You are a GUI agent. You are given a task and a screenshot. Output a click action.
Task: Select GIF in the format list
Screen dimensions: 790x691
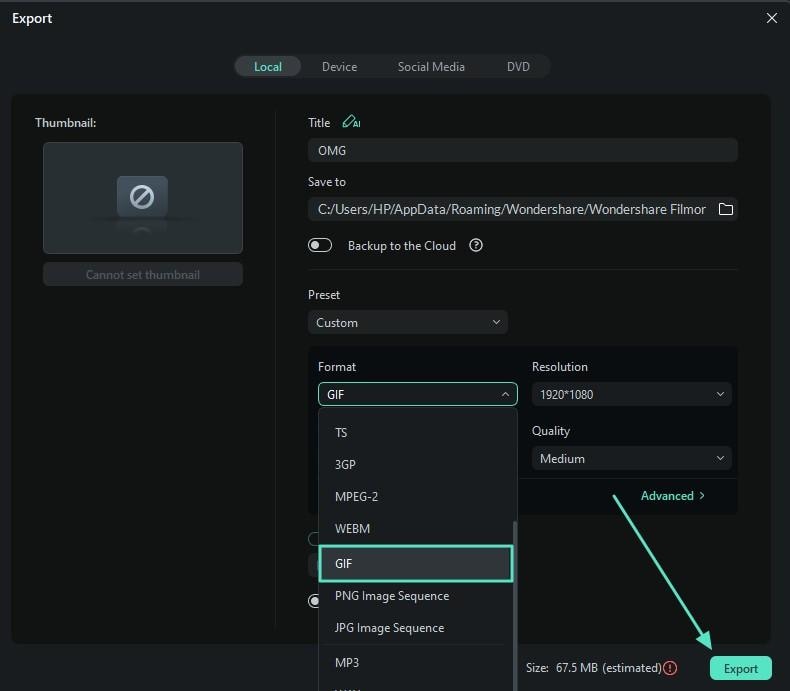416,563
